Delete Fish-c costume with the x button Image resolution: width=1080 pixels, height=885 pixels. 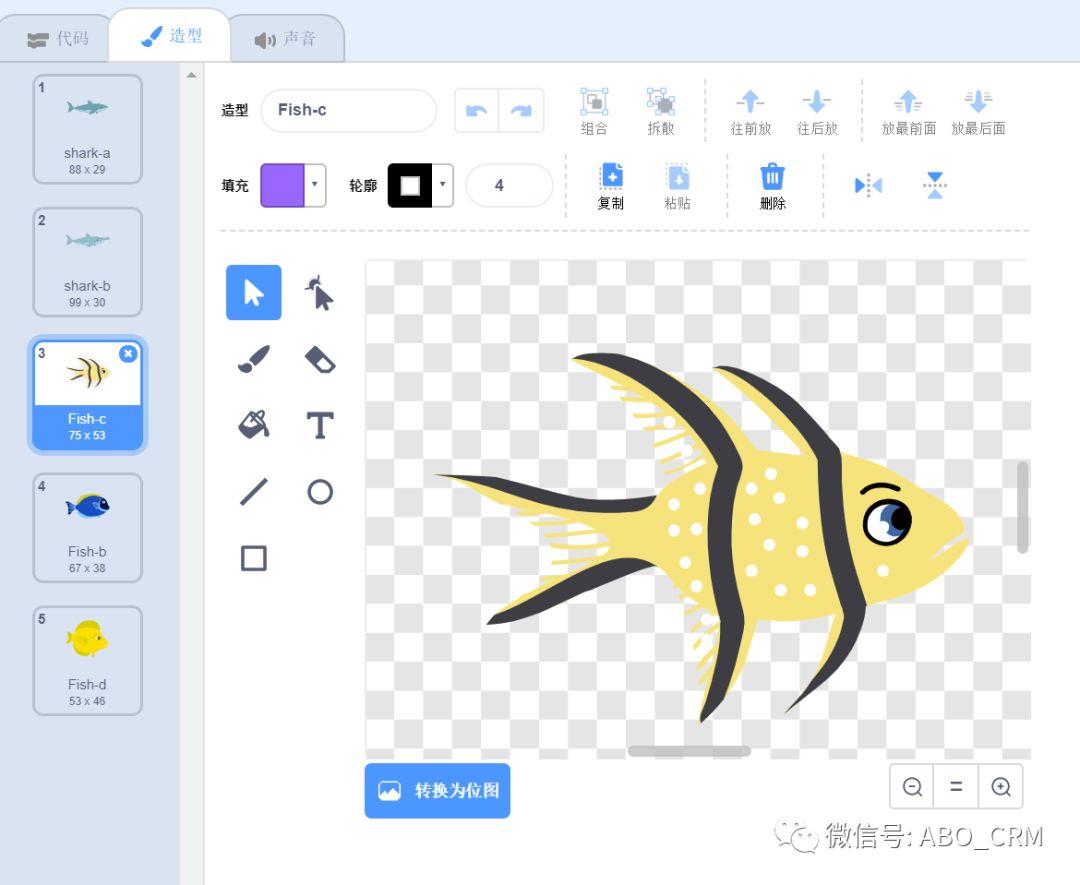[128, 353]
